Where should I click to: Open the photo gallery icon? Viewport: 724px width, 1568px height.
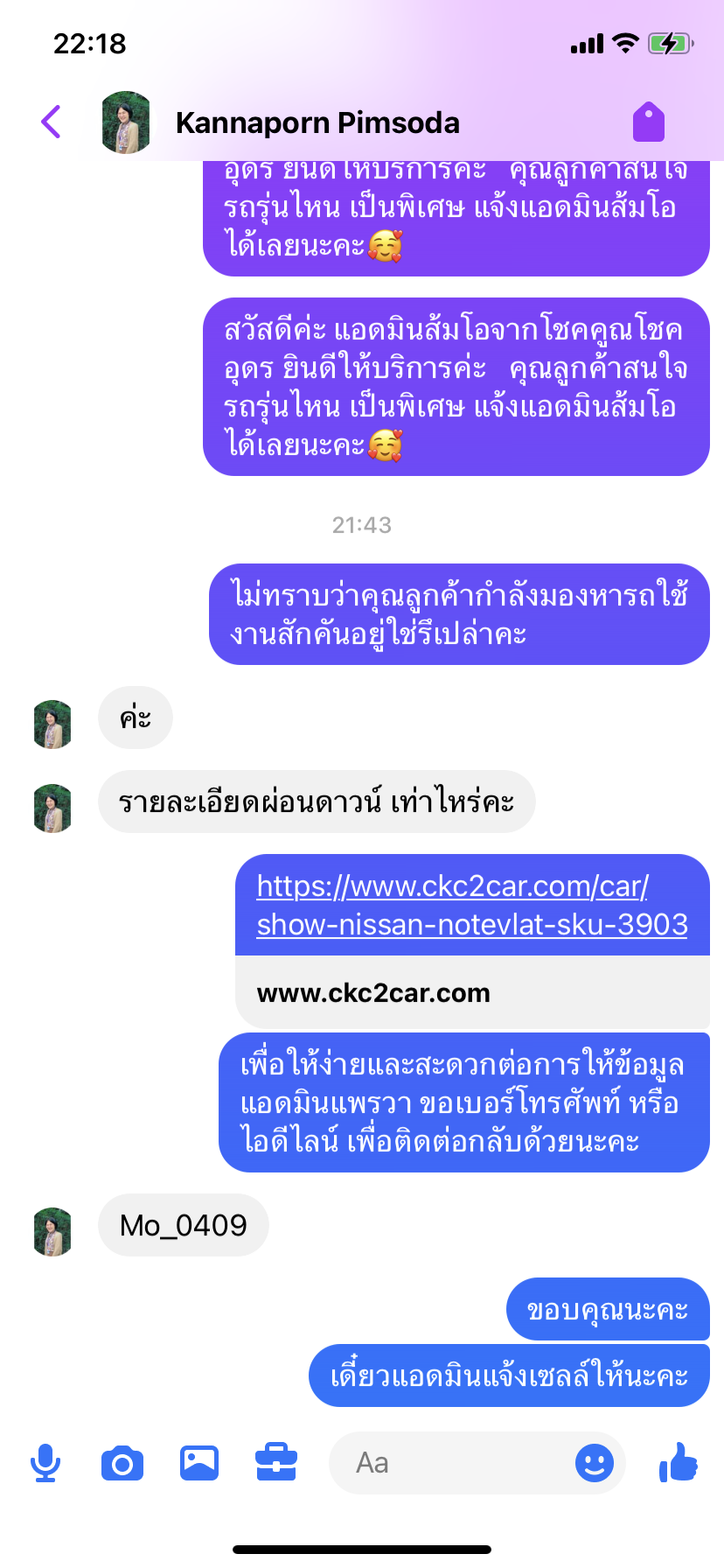coord(199,1463)
